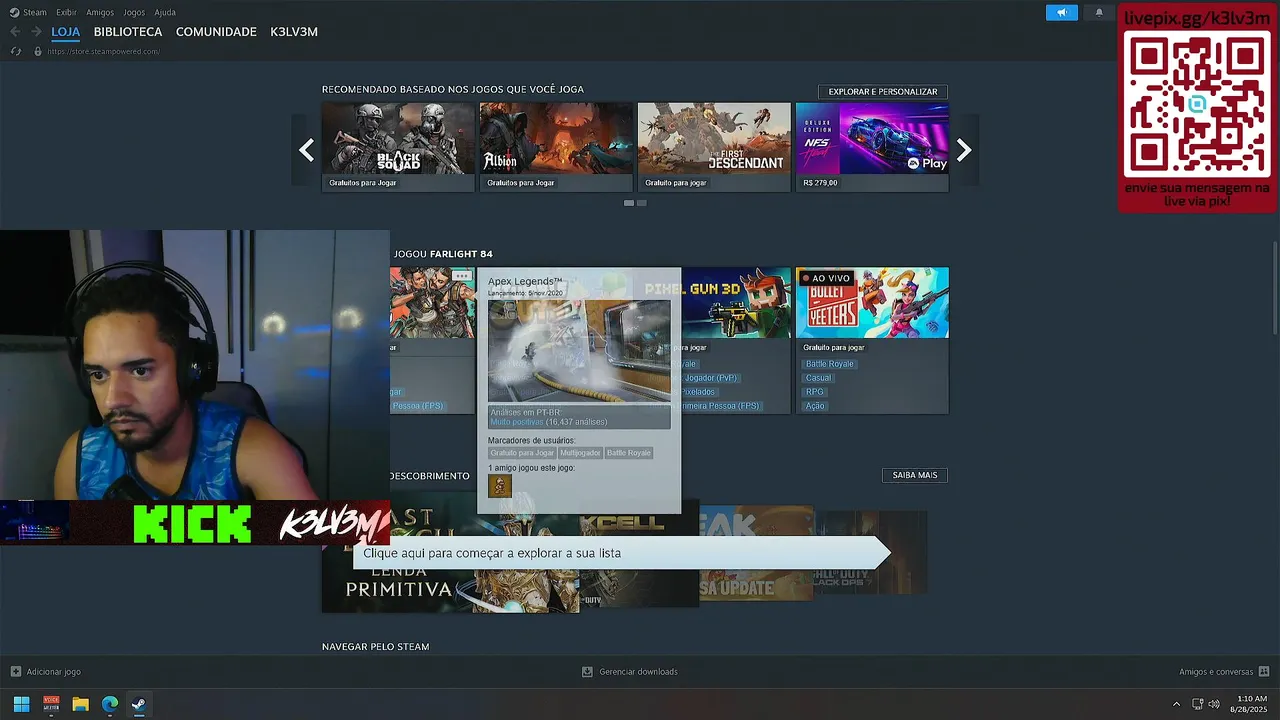1280x720 pixels.
Task: Click the Battle Royale tag in the Apex popup
Action: point(629,453)
